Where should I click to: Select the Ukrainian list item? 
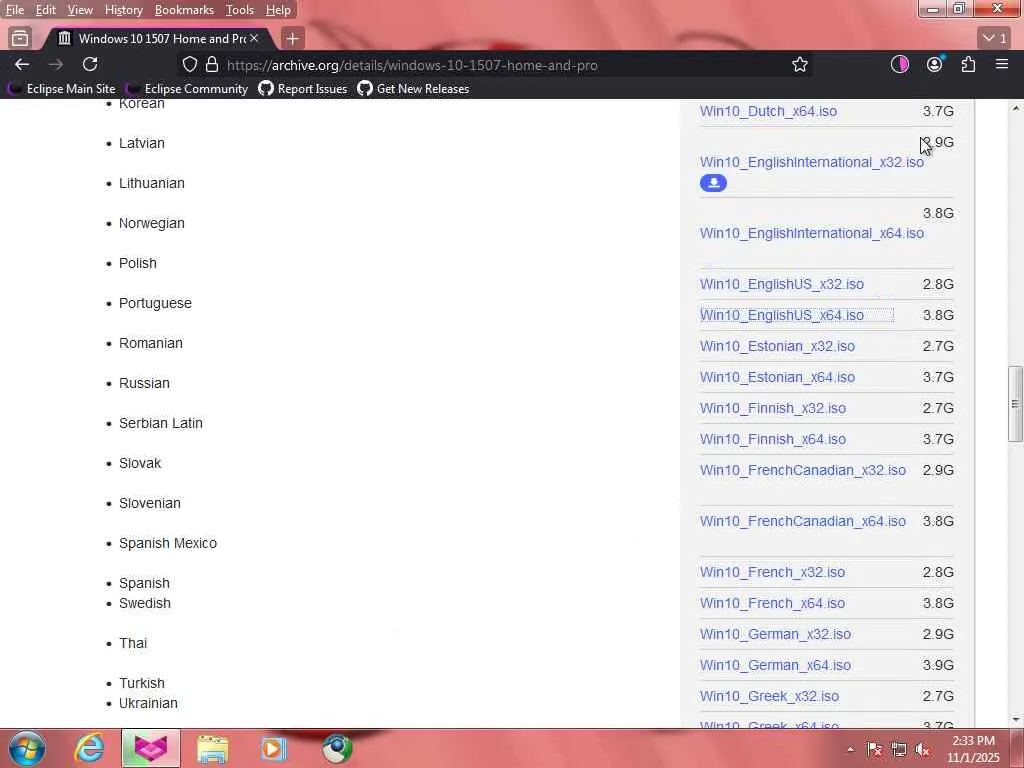pyautogui.click(x=148, y=703)
